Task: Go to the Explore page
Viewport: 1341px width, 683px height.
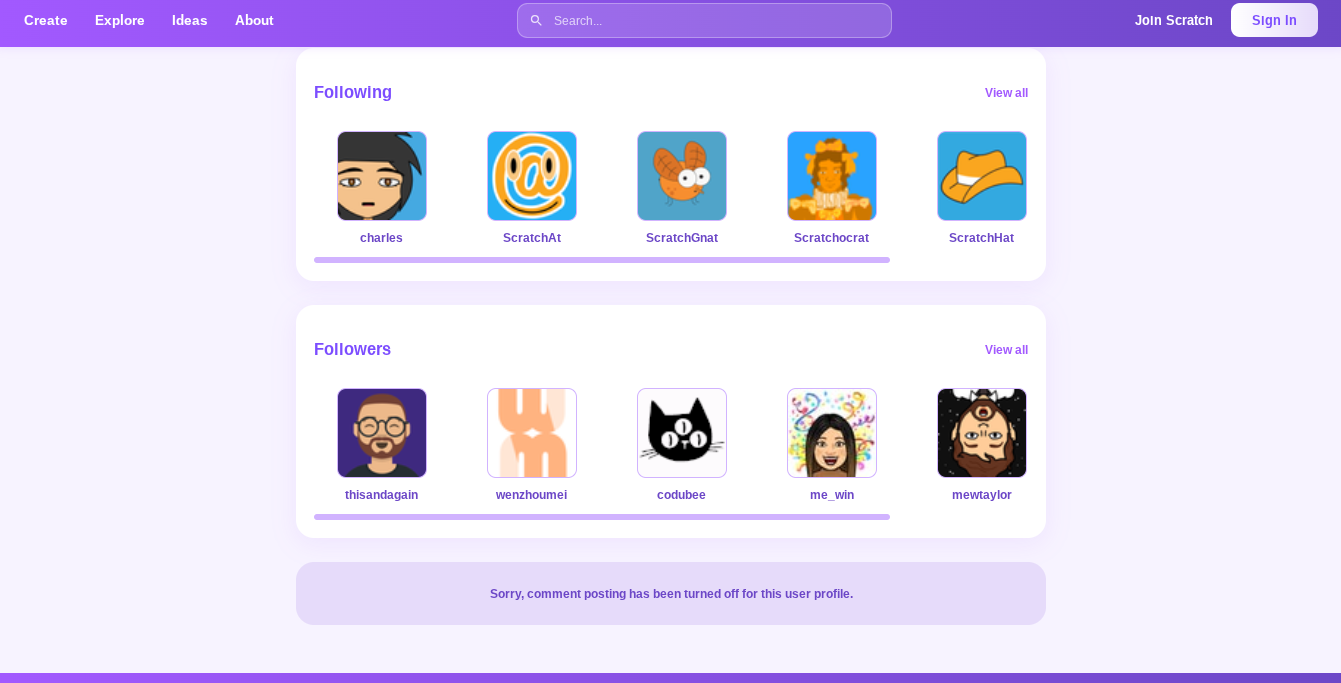Action: coord(120,20)
